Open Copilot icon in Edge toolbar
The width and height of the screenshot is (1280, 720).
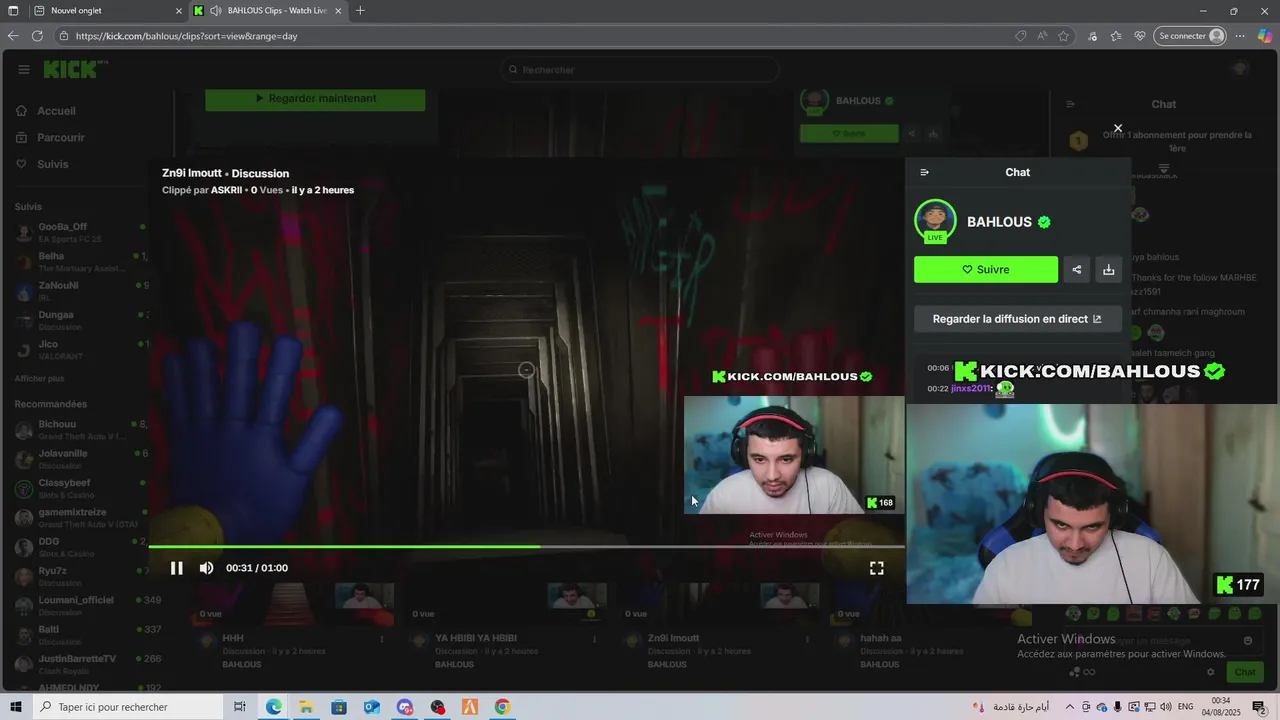[1265, 36]
